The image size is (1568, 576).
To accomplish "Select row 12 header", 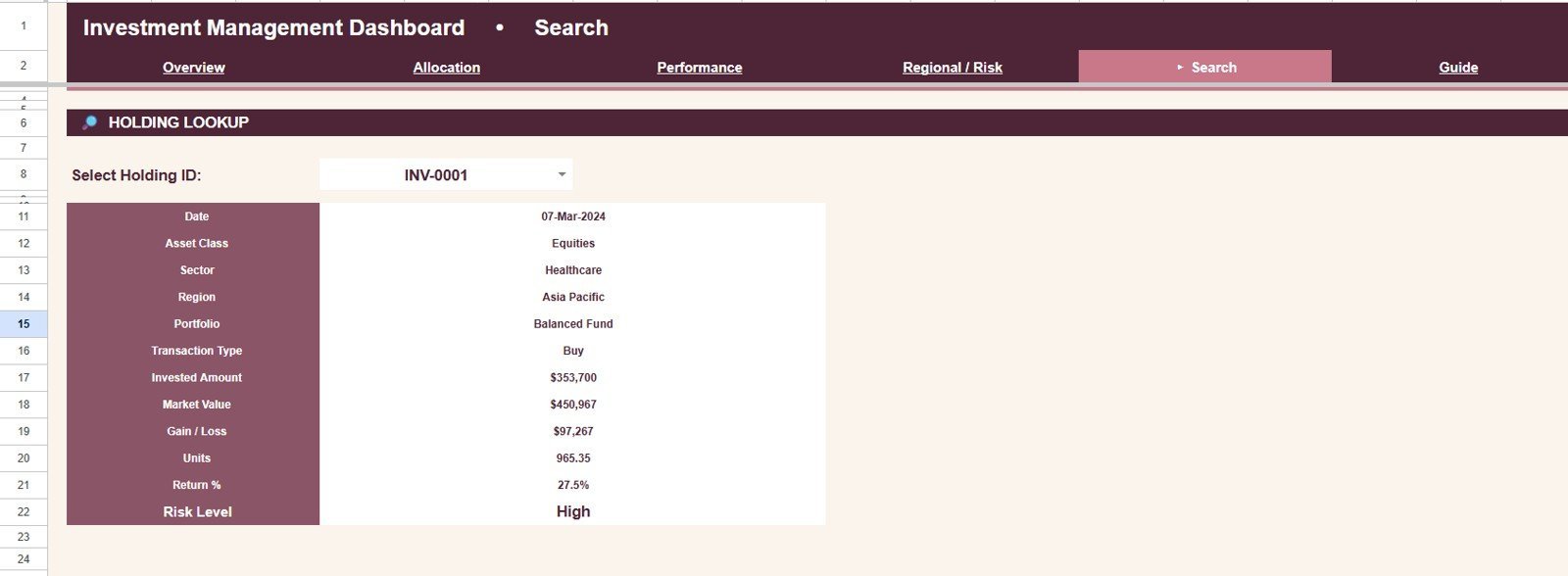I will (x=24, y=243).
